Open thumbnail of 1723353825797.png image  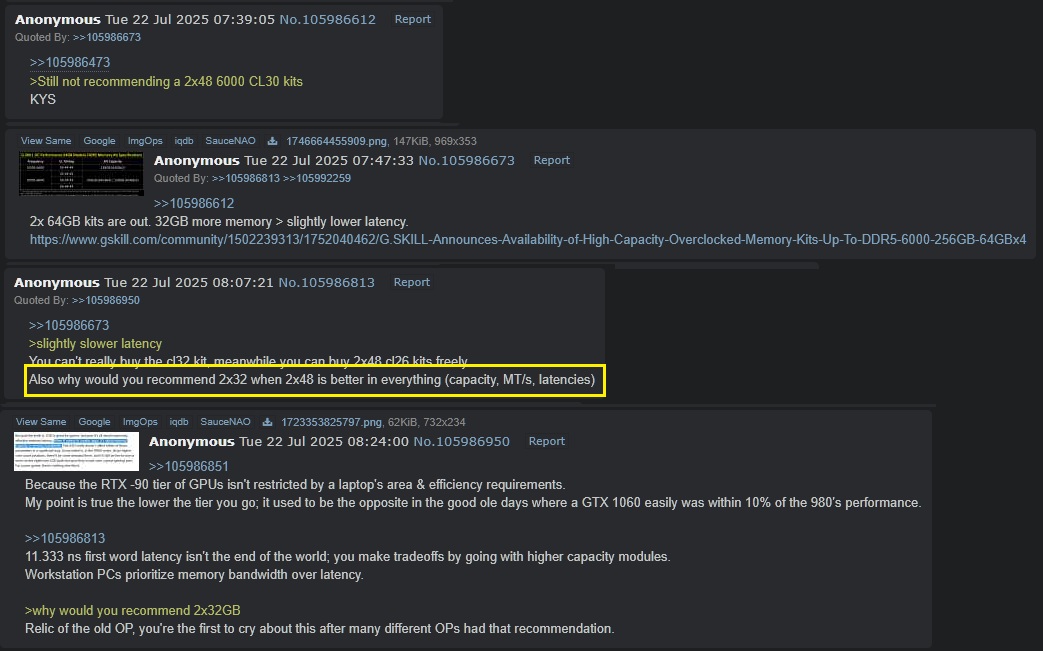click(76, 452)
